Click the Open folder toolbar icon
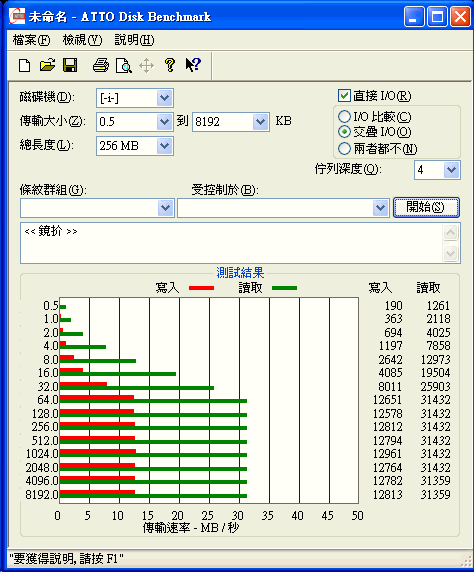 tap(47, 66)
